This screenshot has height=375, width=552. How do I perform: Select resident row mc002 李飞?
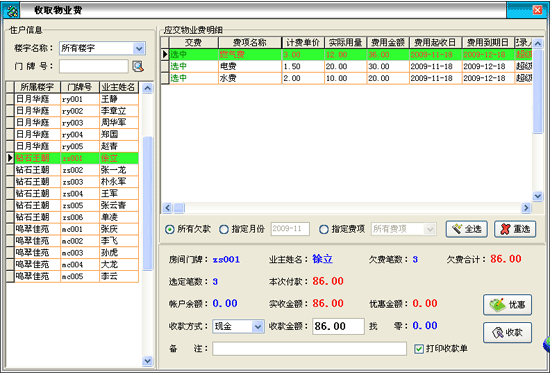[72, 241]
